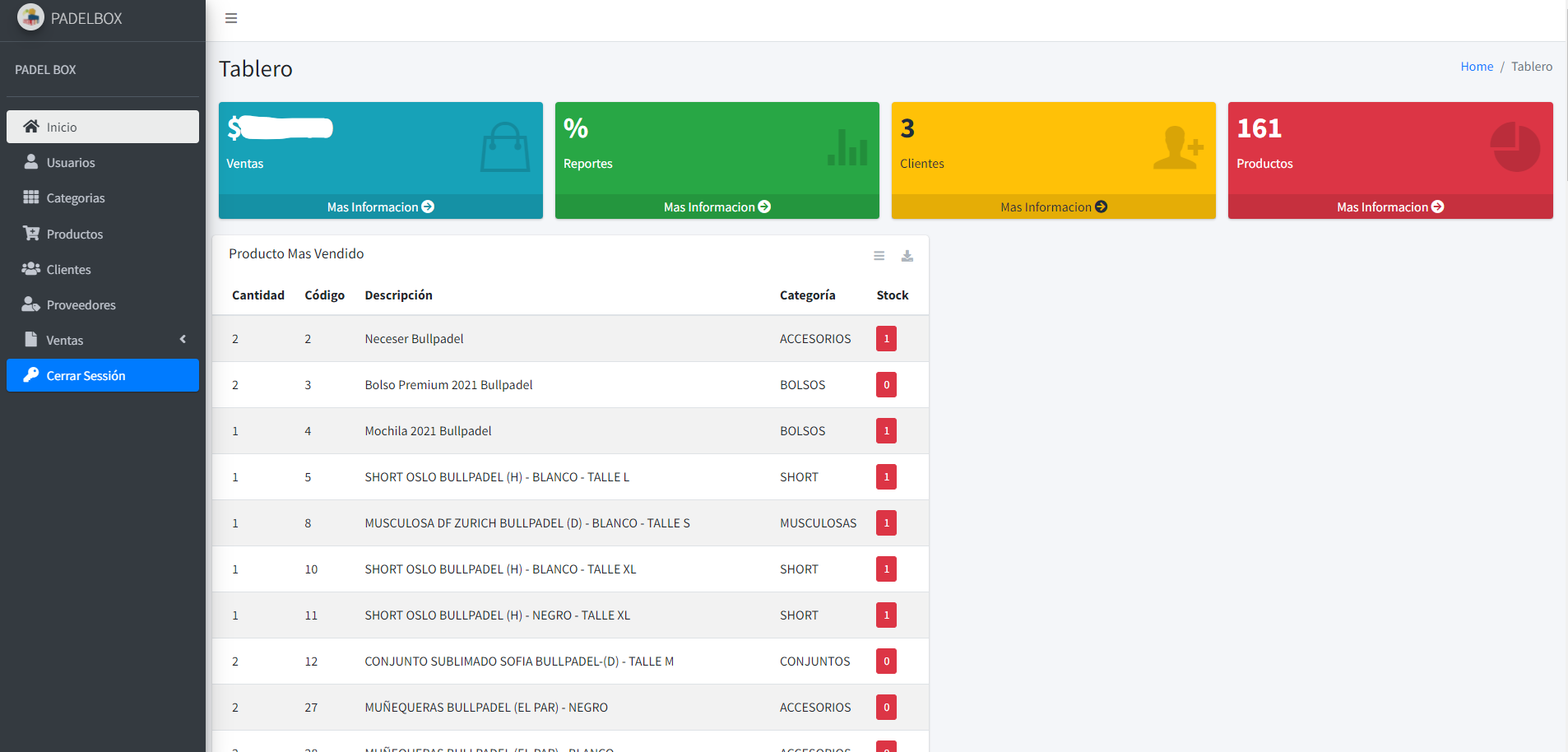Open Mas Informacion on the Ventas card
The width and height of the screenshot is (1568, 752).
380,207
